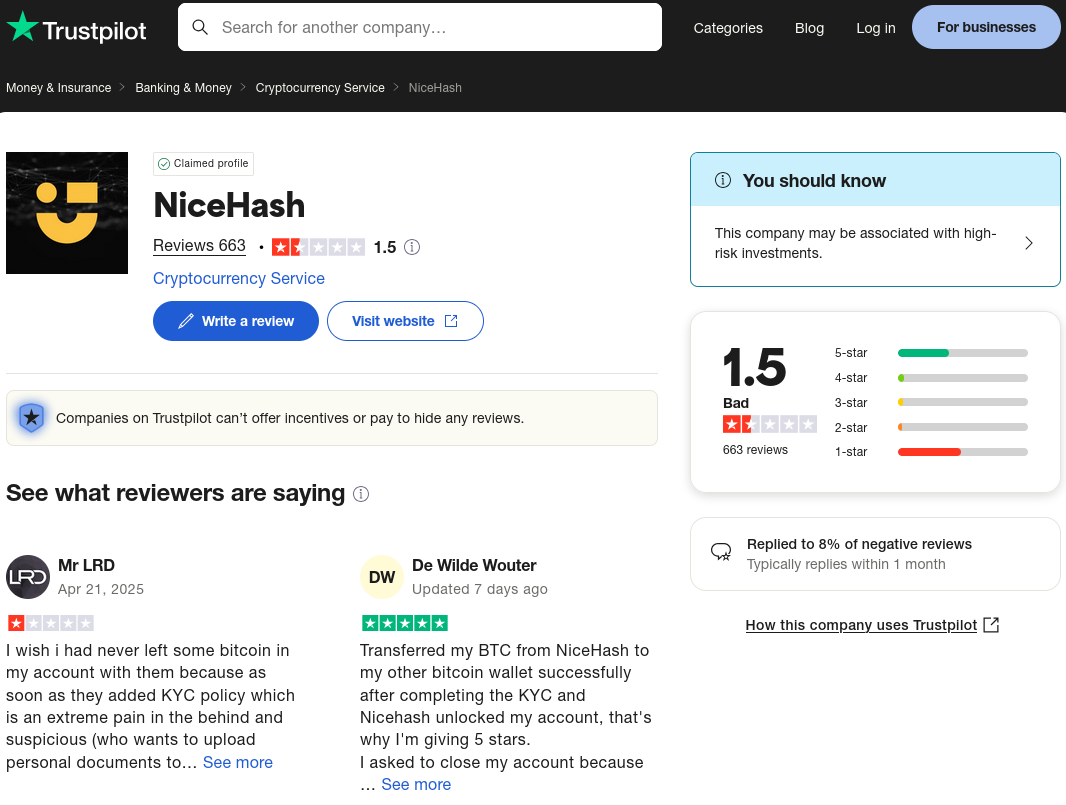
Task: Click the Trustpilot star logo
Action: (x=22, y=27)
